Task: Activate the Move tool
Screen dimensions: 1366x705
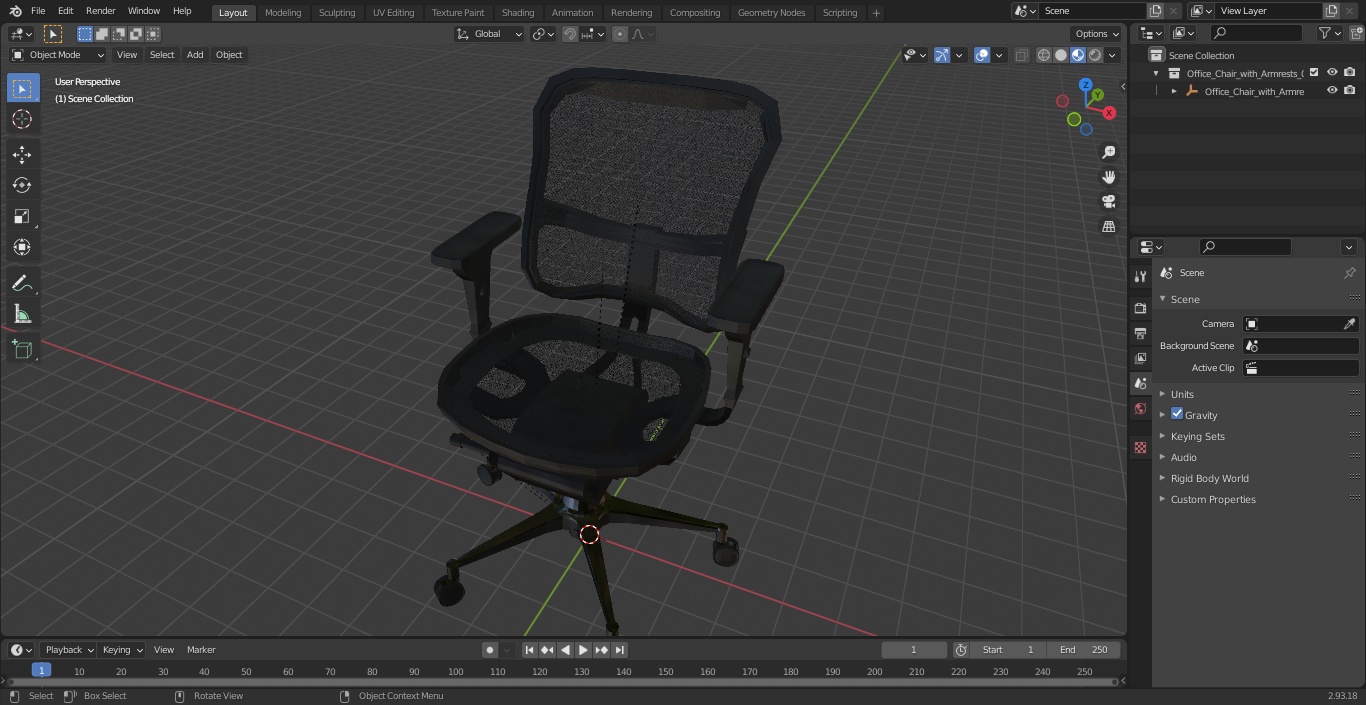Action: coord(22,154)
